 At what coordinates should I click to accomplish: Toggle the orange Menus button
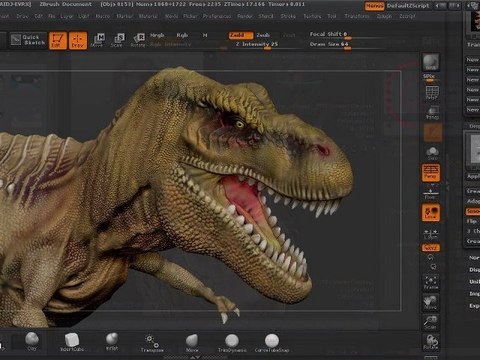(x=375, y=6)
